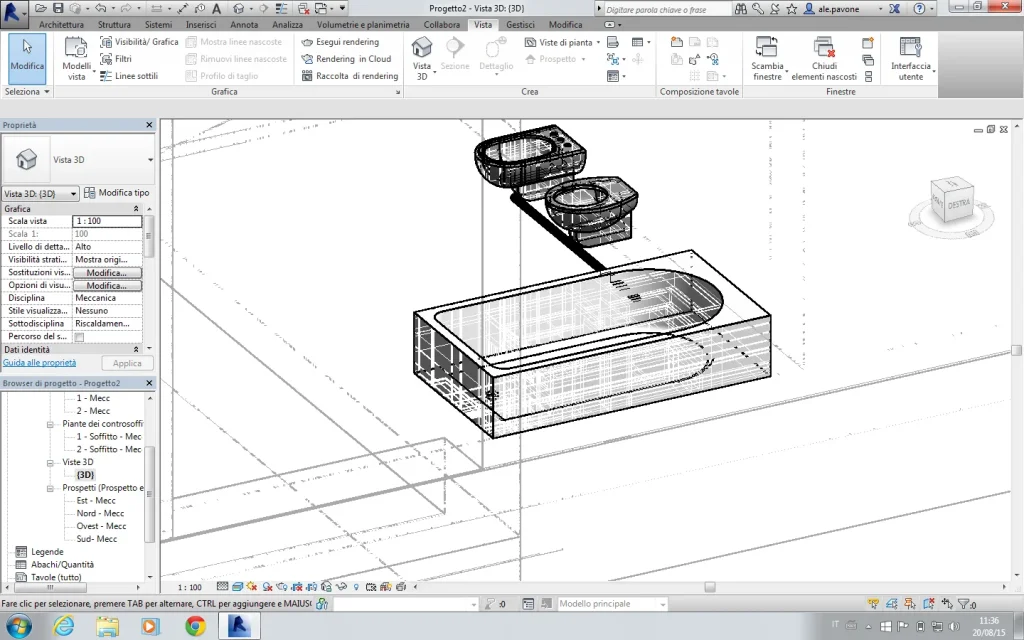Click the Undo arrow icon
This screenshot has height=640, width=1024.
click(100, 8)
